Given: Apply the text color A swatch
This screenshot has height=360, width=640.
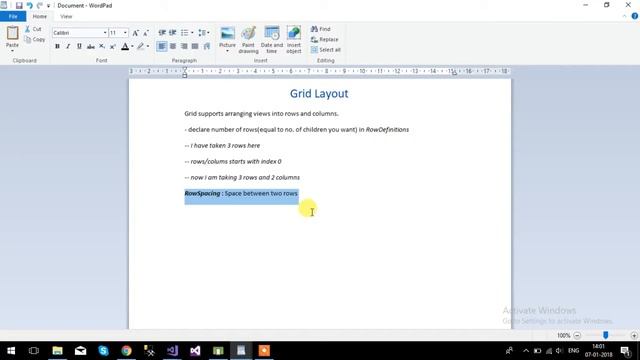Looking at the screenshot, I should (x=125, y=47).
